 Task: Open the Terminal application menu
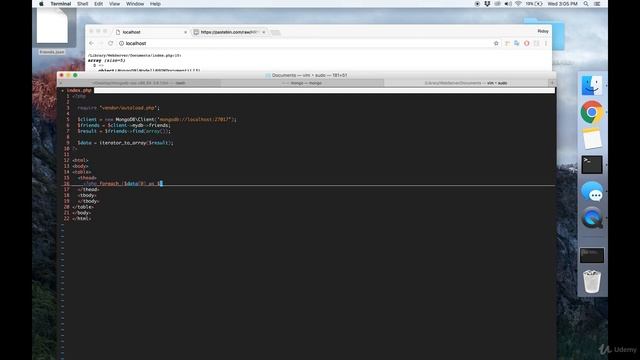(60, 4)
